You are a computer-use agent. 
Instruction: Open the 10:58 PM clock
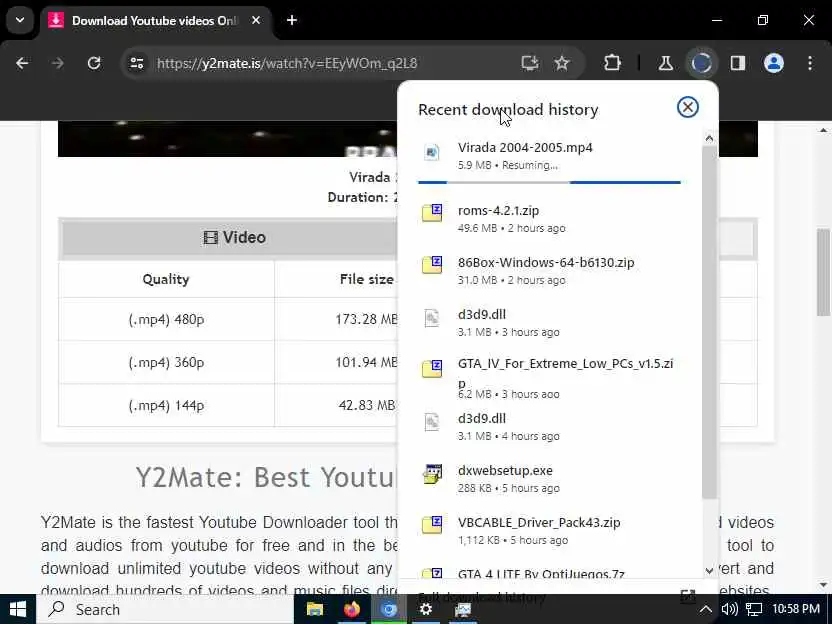click(x=796, y=609)
